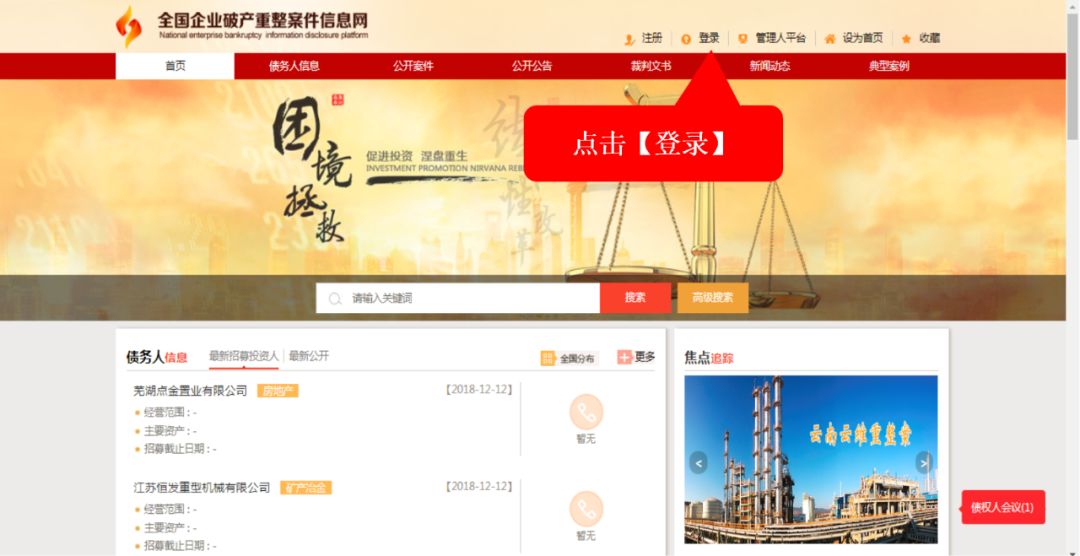Click the 收藏 star icon
The image size is (1080, 556).
click(x=906, y=39)
